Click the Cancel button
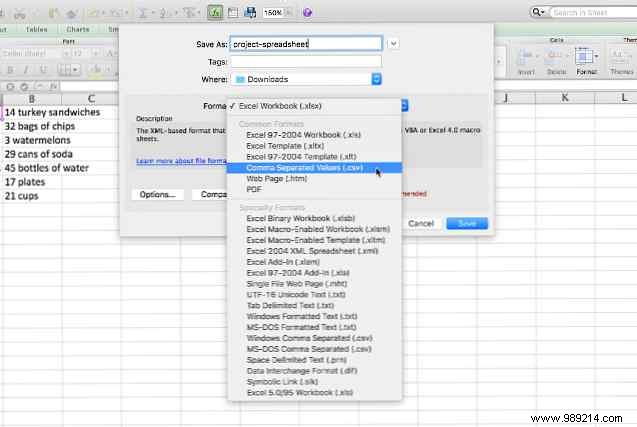The image size is (637, 427). [x=421, y=223]
